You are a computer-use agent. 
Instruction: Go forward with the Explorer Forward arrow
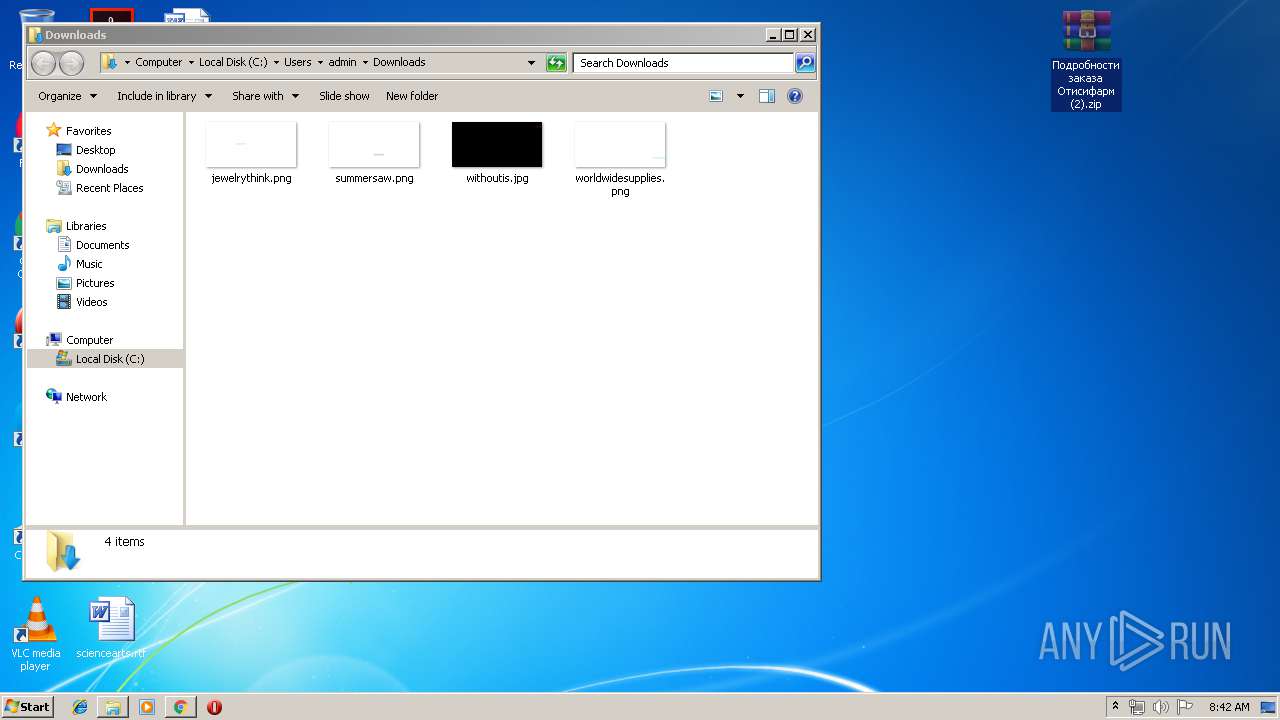(x=71, y=63)
